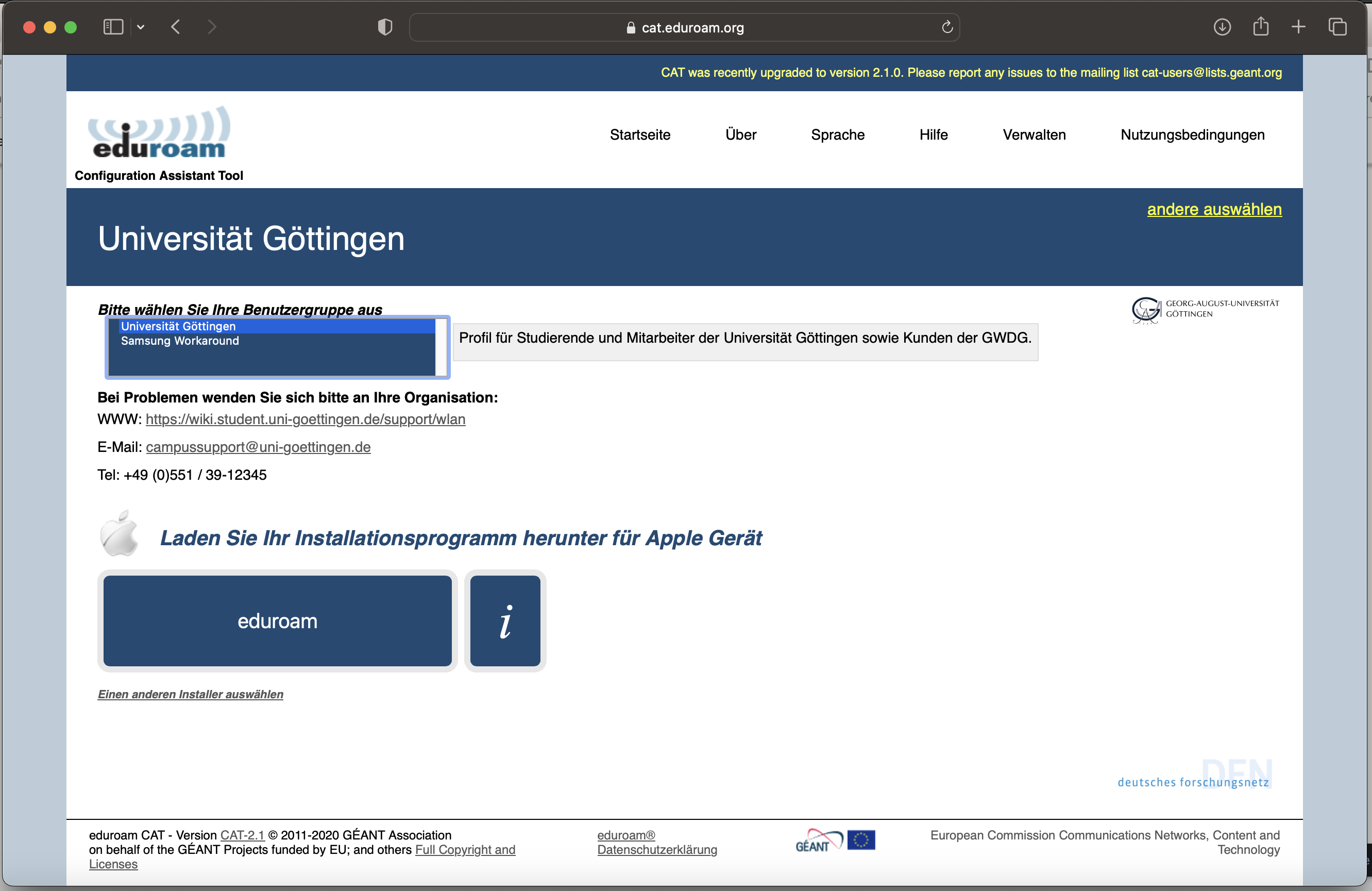Download the eduroam installer button

(277, 620)
